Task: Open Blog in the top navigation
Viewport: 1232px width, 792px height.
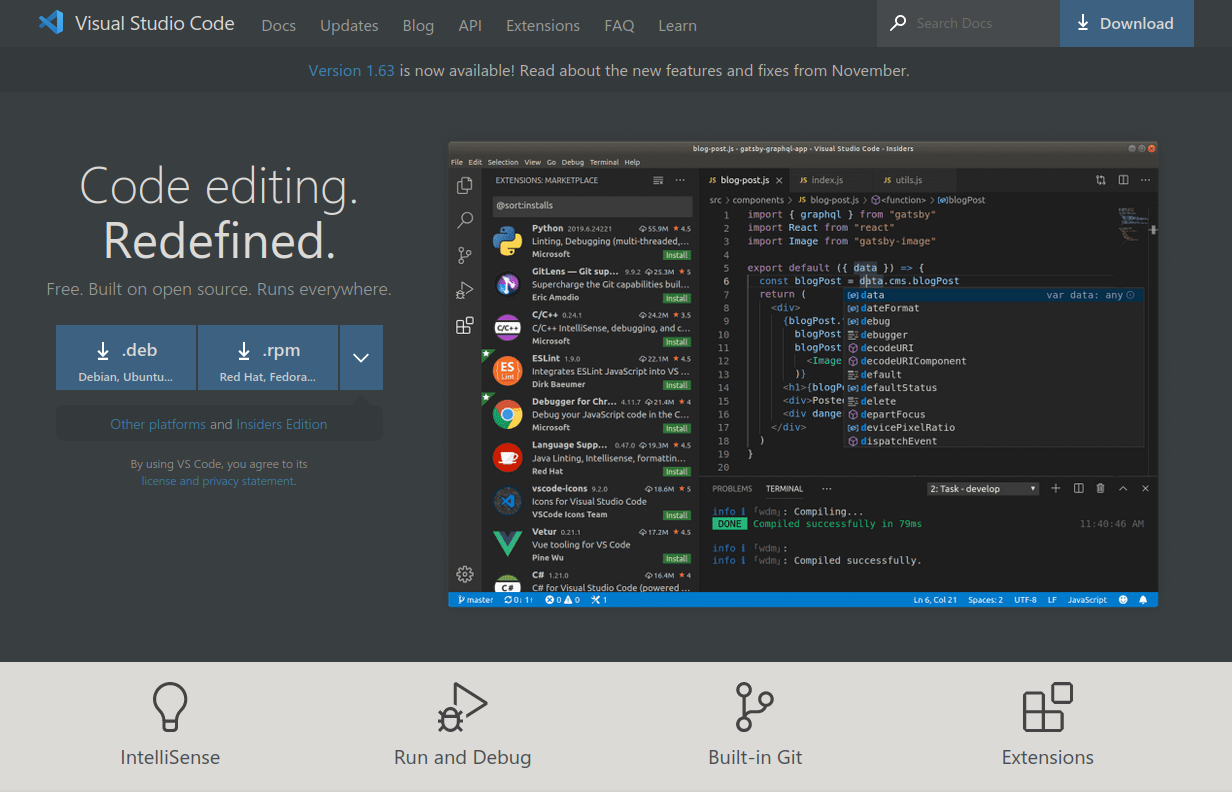Action: click(418, 25)
